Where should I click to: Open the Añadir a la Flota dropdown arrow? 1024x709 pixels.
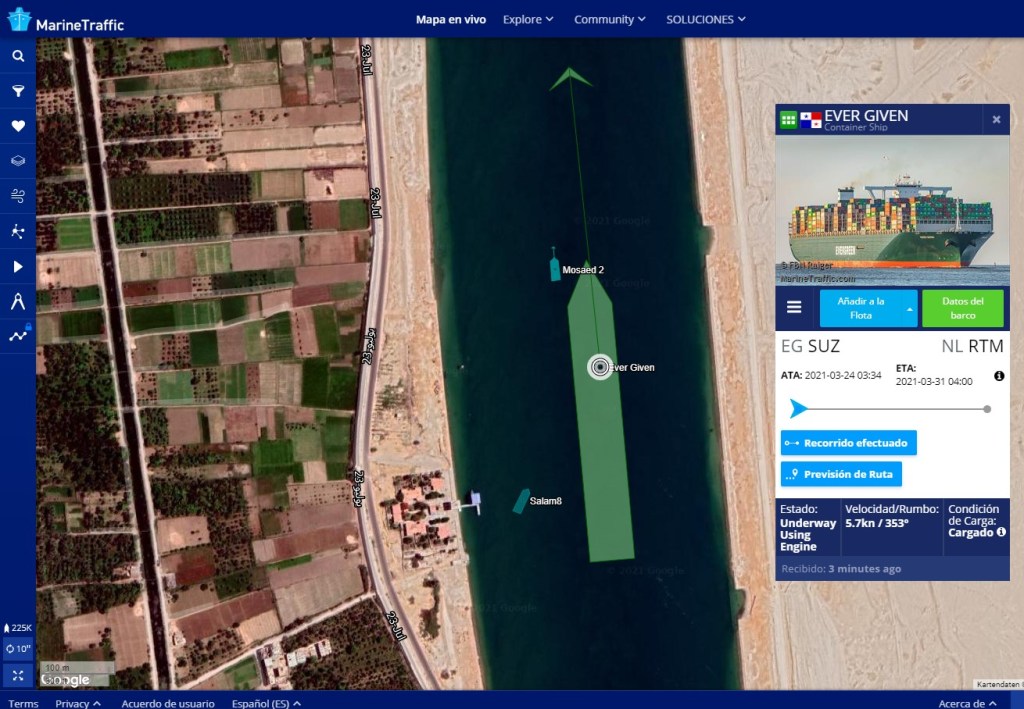pos(910,309)
